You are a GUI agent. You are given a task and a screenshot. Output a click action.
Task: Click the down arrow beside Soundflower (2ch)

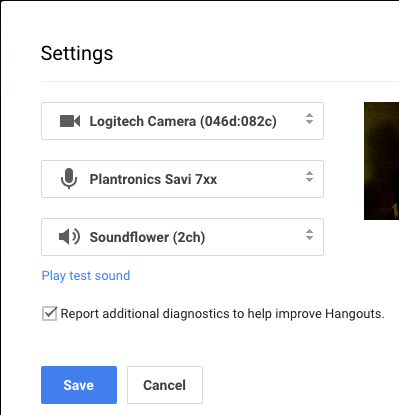pos(309,238)
